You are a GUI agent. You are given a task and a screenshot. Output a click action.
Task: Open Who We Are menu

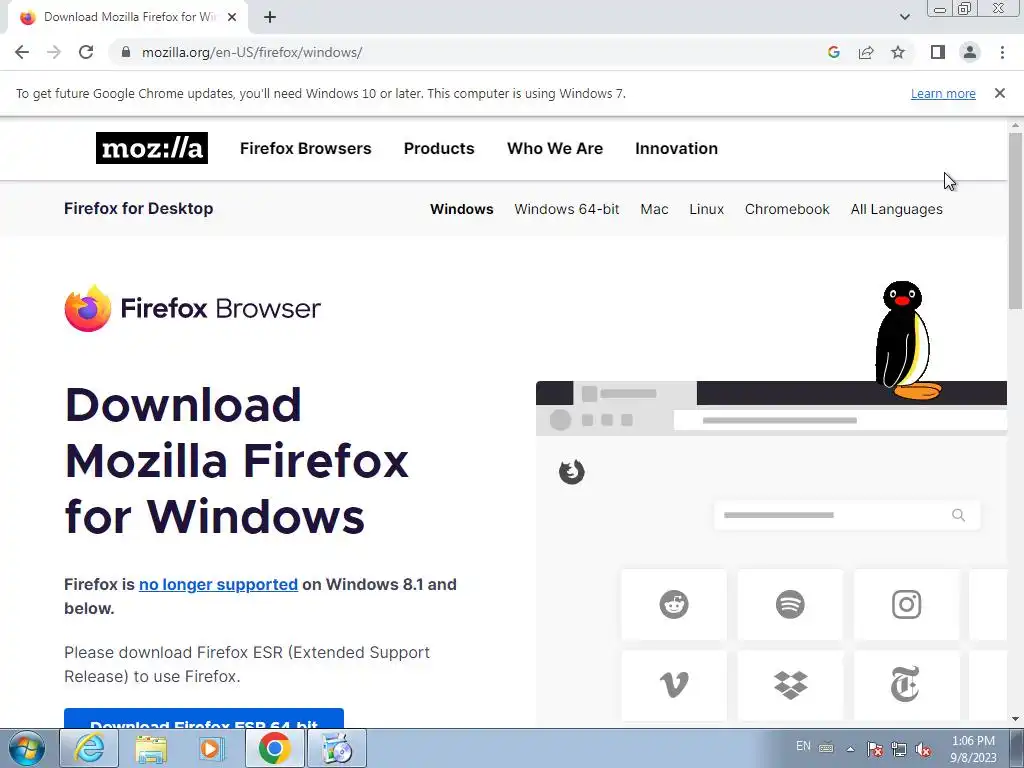(x=555, y=148)
